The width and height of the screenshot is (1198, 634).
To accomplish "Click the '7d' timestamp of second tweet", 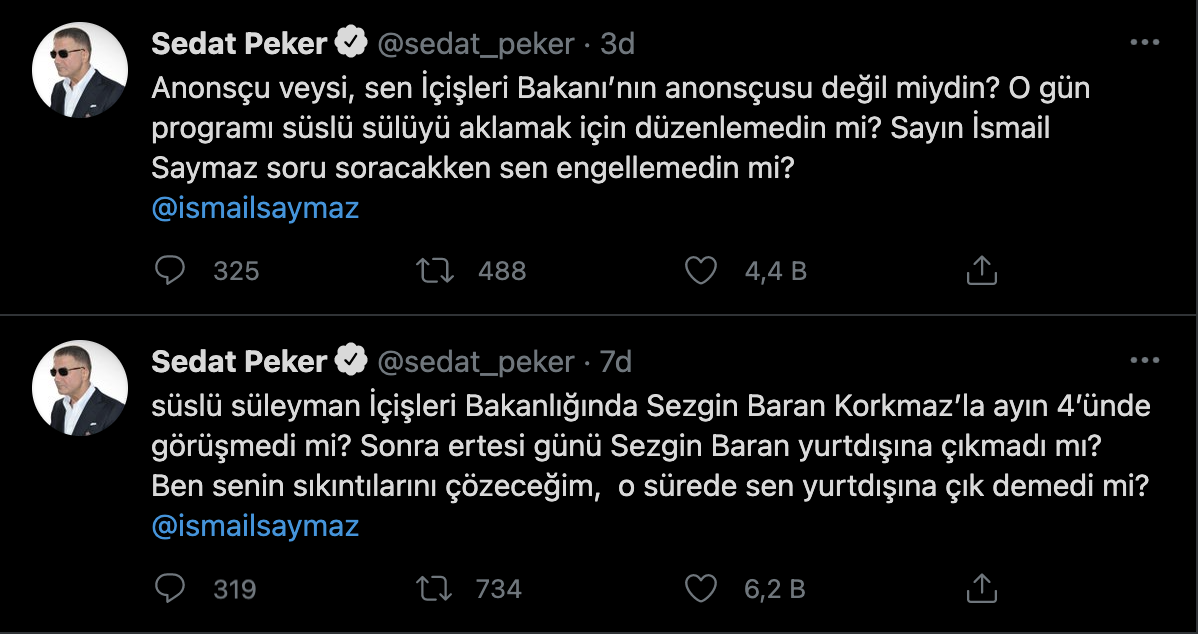I will [x=615, y=361].
